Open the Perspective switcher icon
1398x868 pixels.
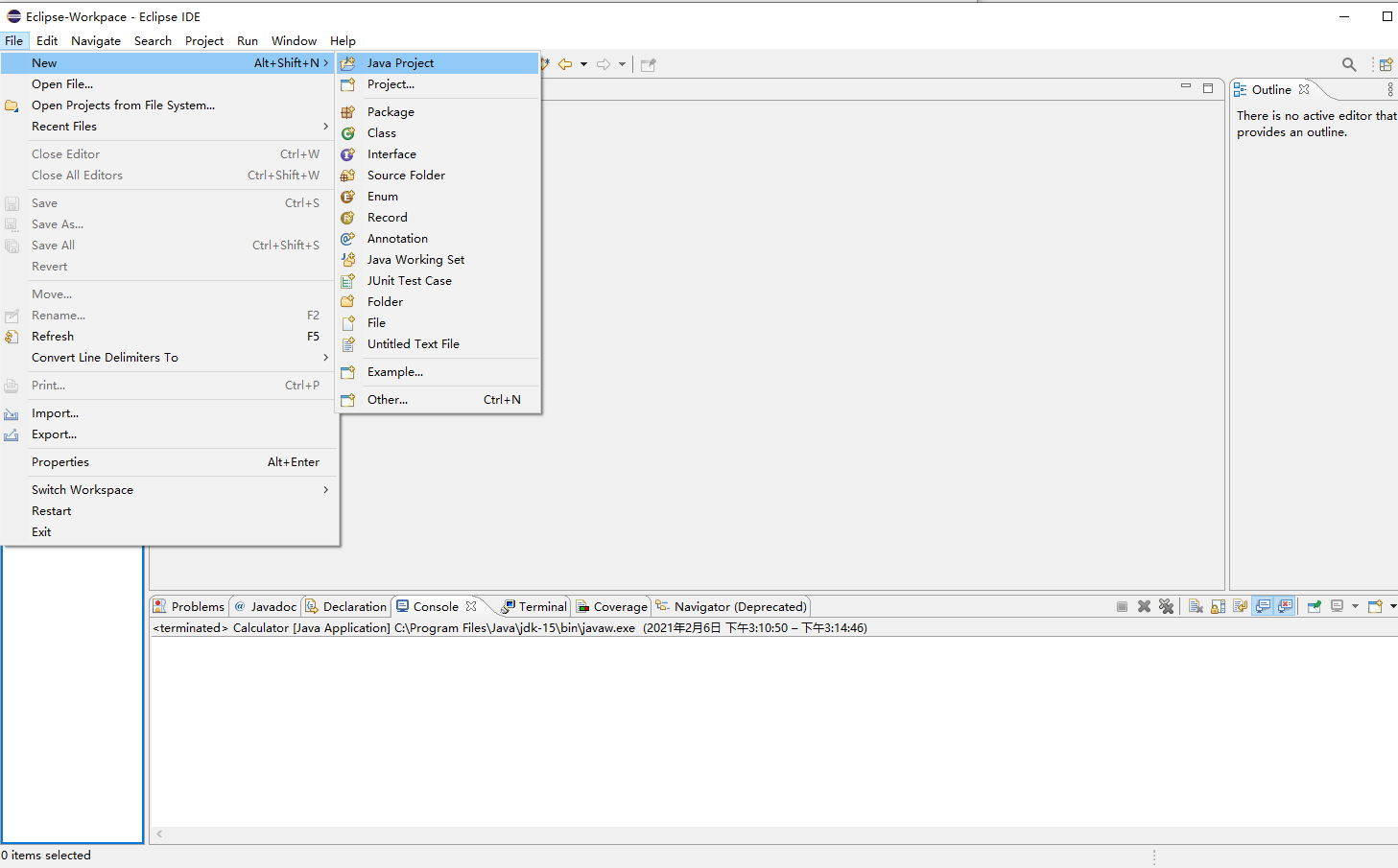[x=1386, y=64]
